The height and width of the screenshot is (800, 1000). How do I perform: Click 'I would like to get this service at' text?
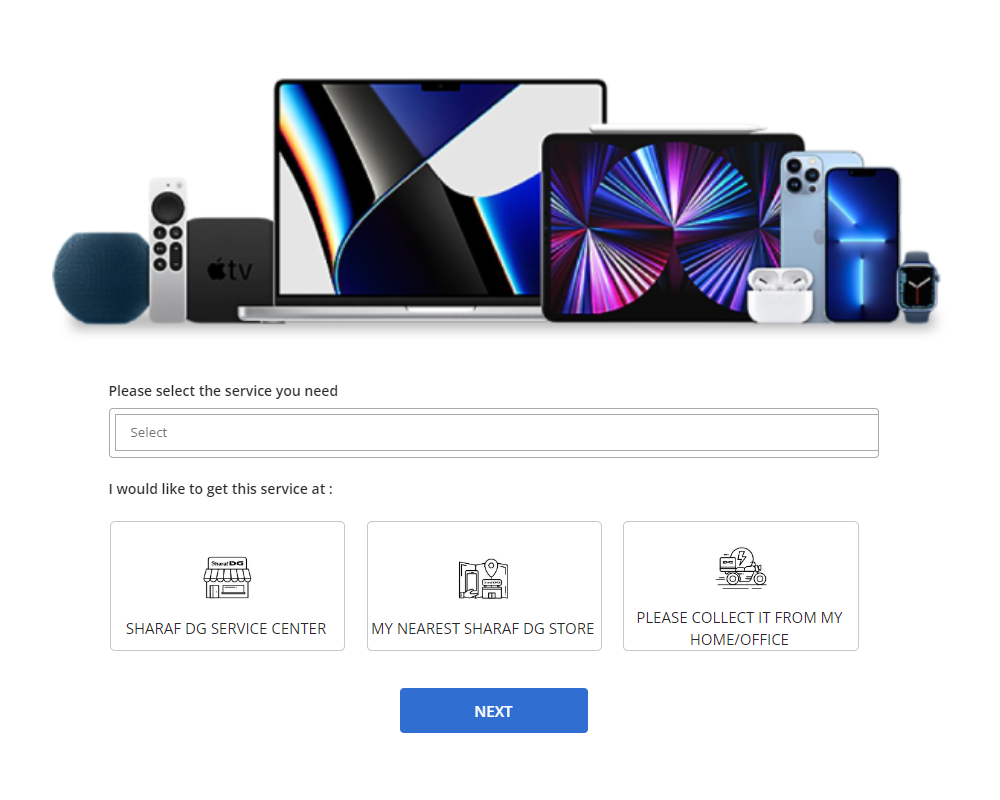[x=221, y=489]
